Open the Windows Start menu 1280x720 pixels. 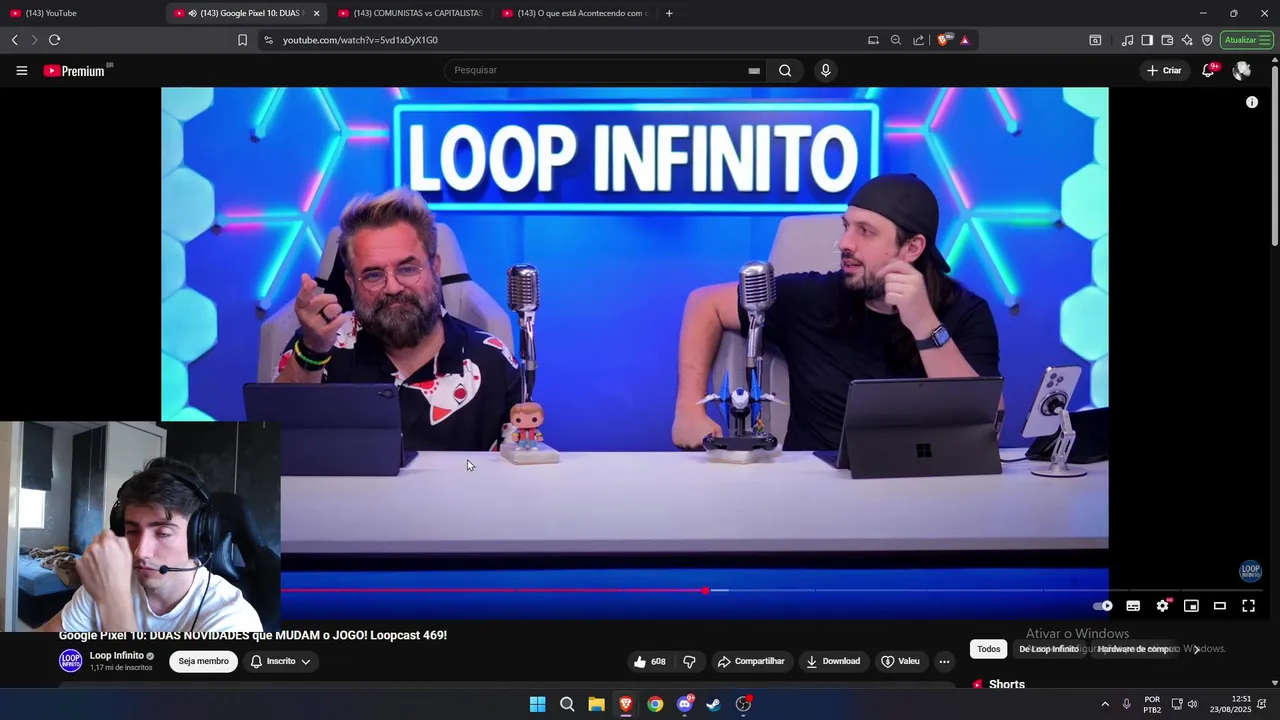pyautogui.click(x=537, y=704)
